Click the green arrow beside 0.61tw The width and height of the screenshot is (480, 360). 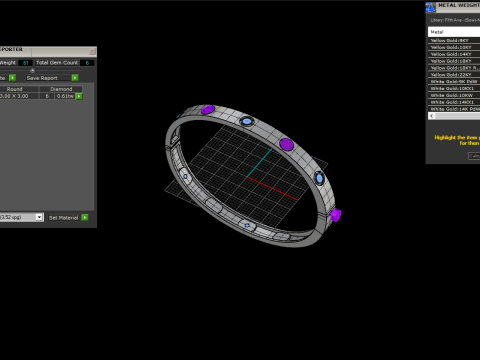tap(79, 96)
